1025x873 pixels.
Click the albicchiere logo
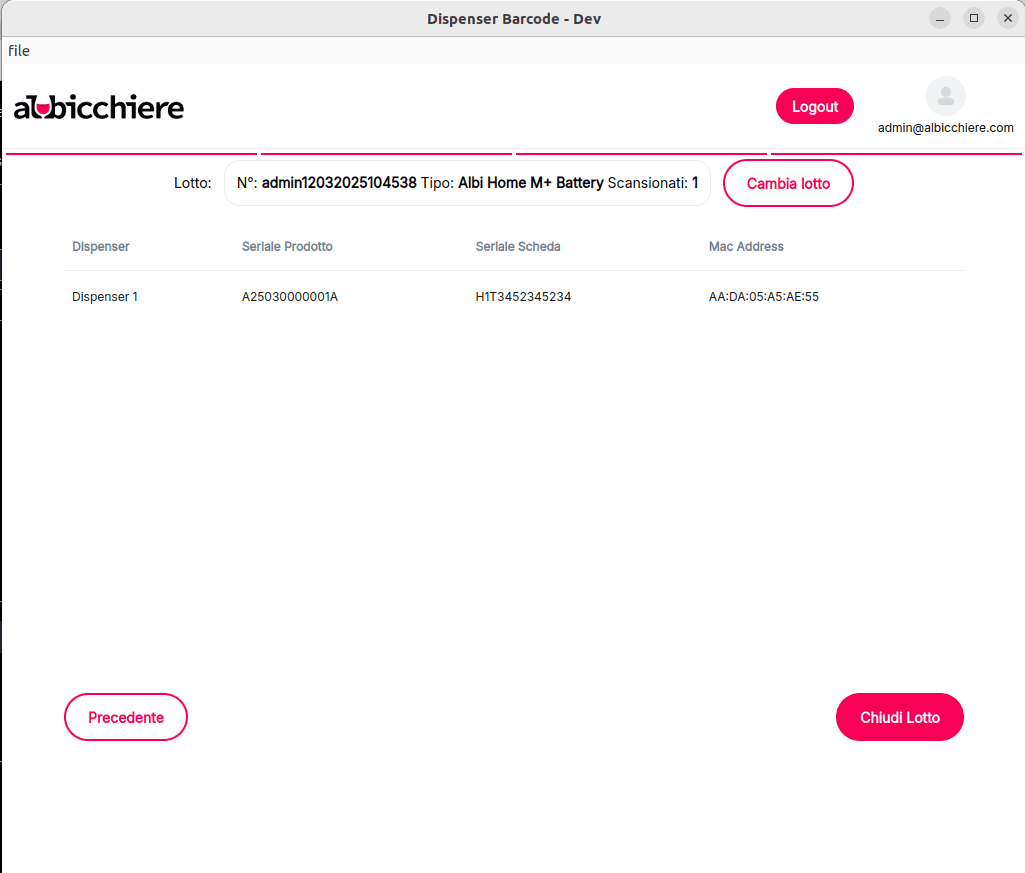[99, 107]
